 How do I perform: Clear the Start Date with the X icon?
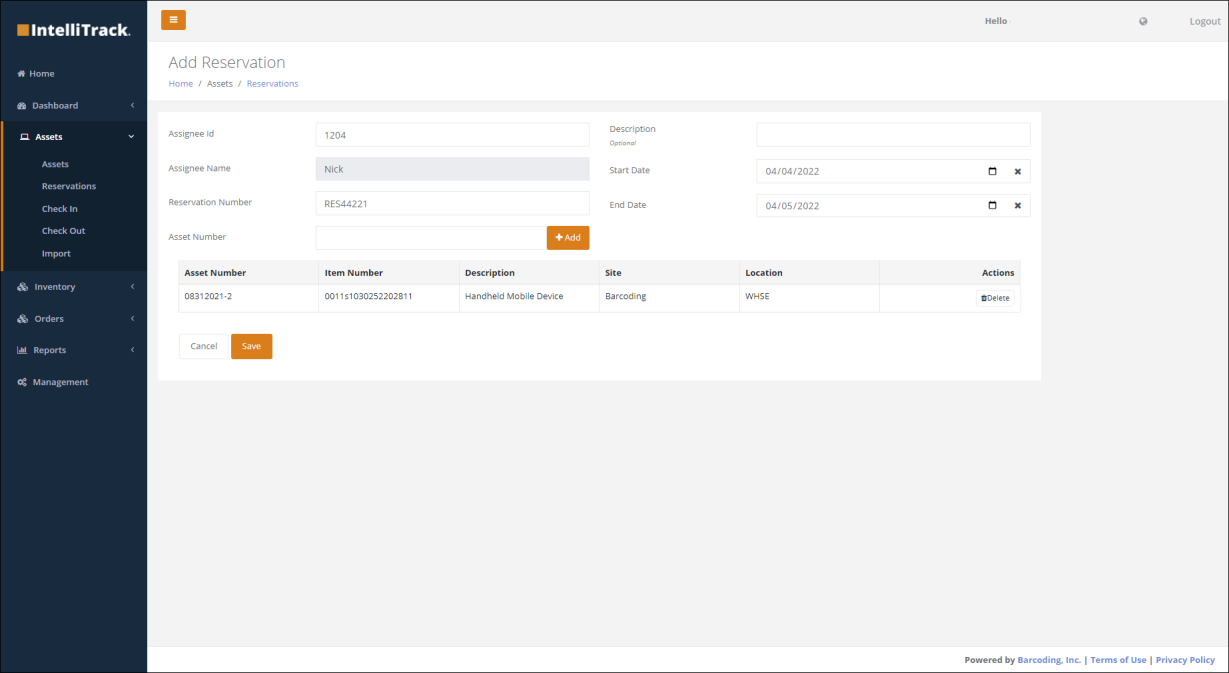1018,172
